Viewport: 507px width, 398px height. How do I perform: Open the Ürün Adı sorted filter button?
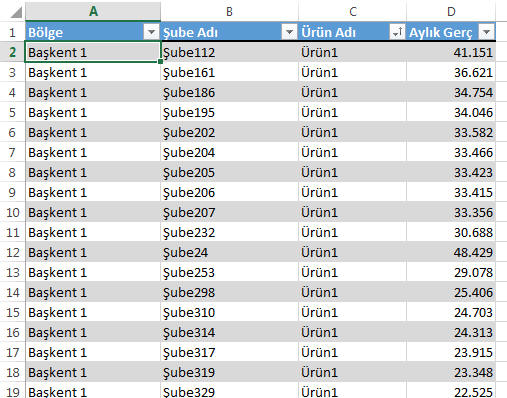pos(397,32)
